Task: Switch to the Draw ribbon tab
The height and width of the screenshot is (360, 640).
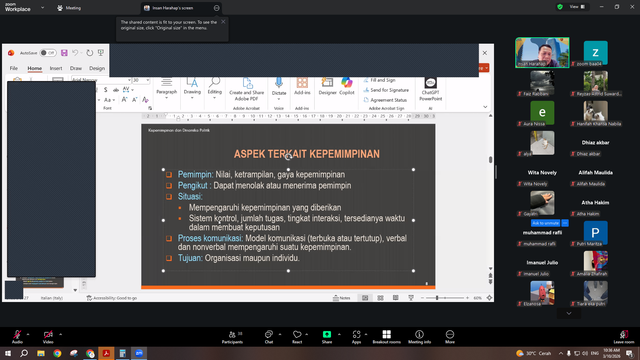Action: (76, 68)
